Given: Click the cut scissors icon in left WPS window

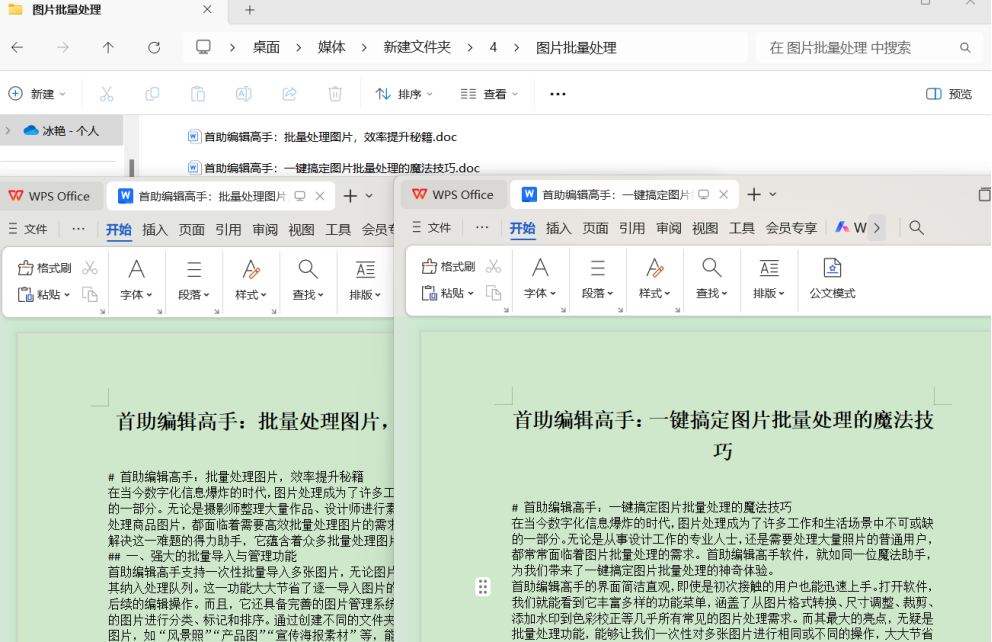Looking at the screenshot, I should (x=90, y=267).
